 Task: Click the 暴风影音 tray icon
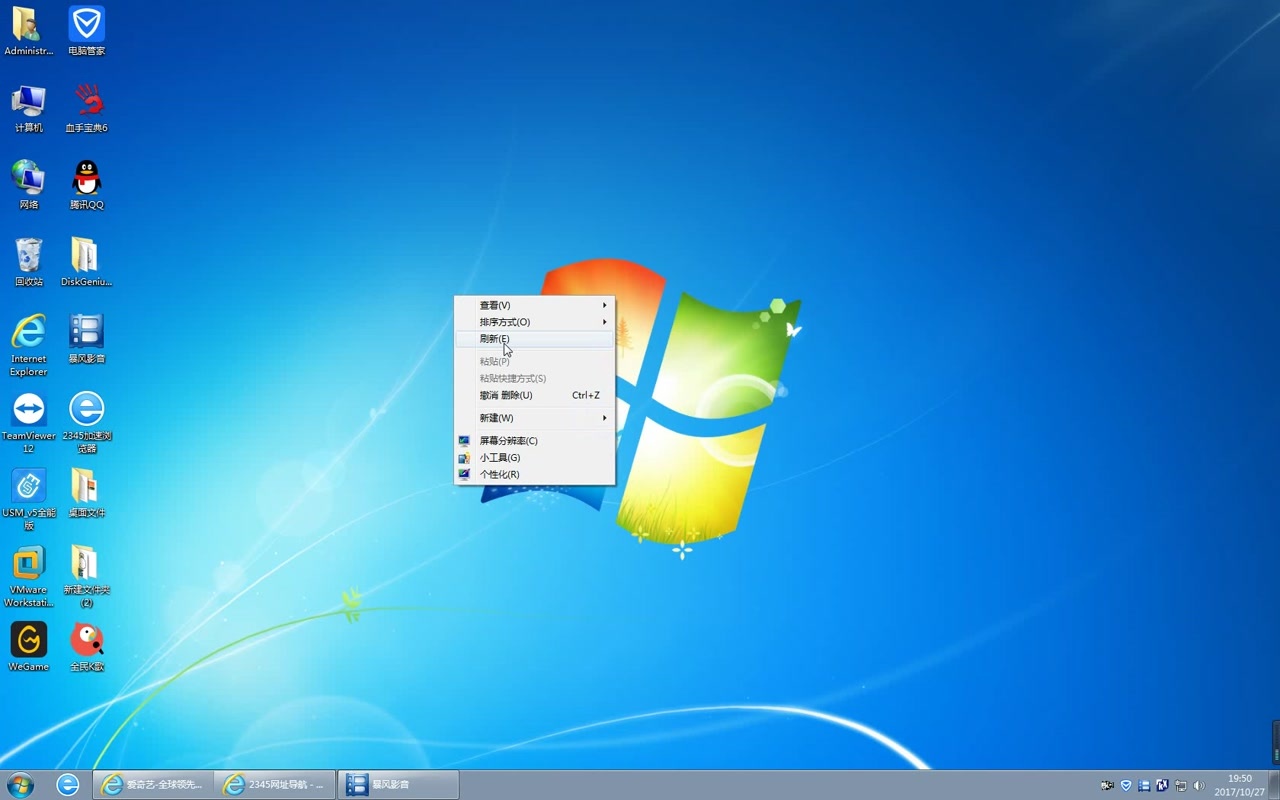click(x=1144, y=785)
